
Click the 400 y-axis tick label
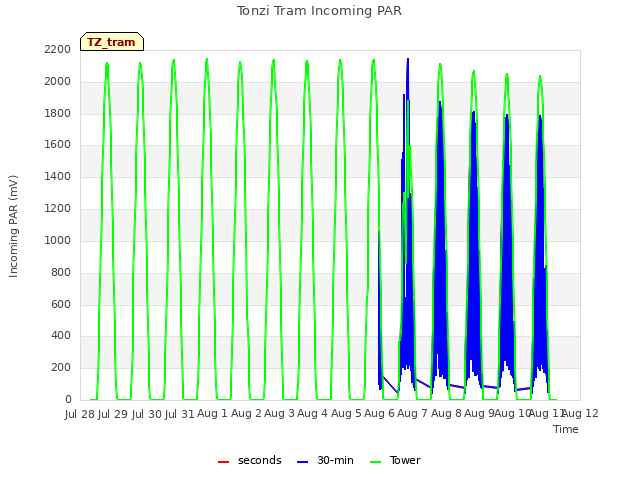[x=61, y=336]
